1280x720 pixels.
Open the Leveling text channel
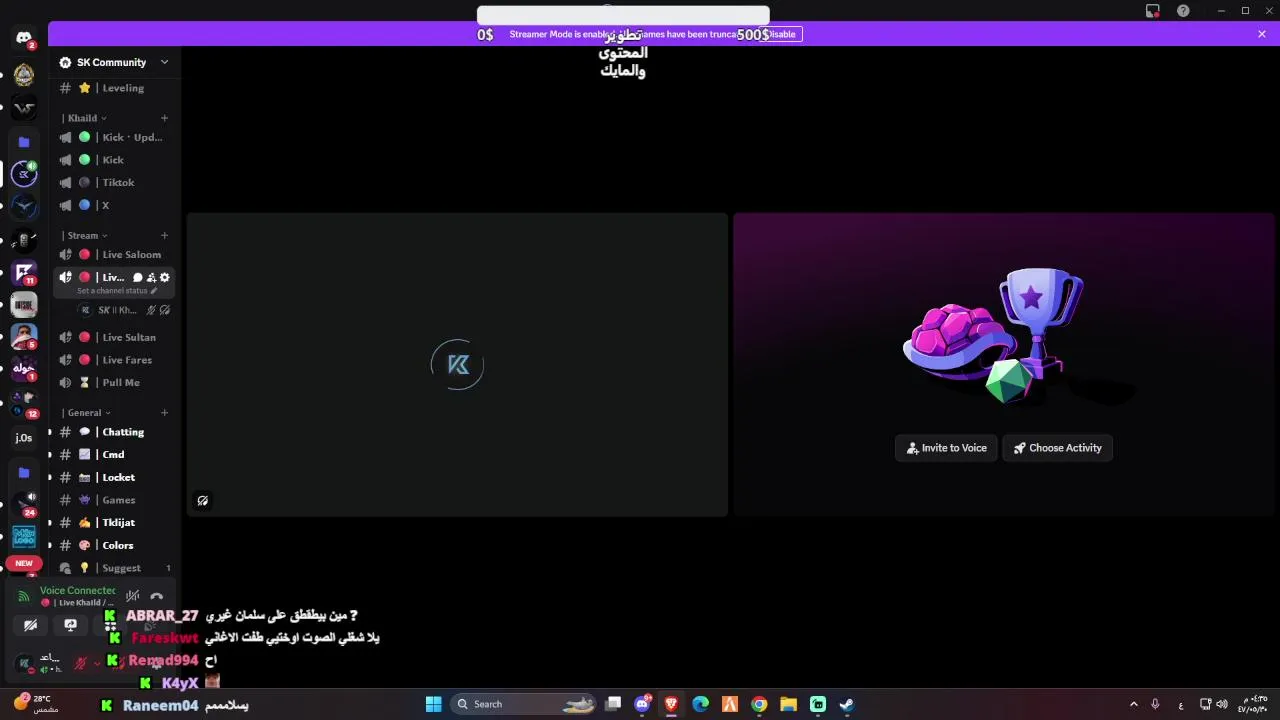(113, 88)
